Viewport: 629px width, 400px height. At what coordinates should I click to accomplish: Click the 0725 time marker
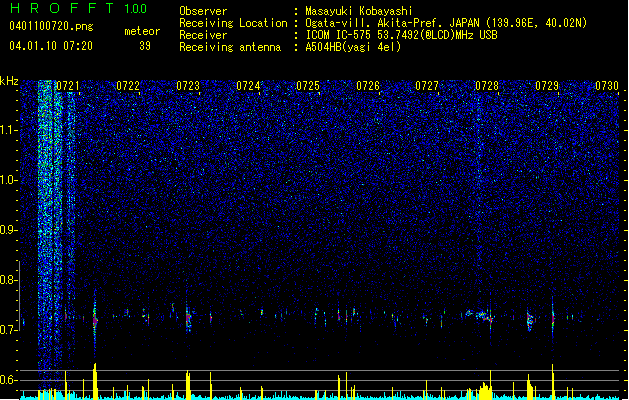[x=308, y=86]
